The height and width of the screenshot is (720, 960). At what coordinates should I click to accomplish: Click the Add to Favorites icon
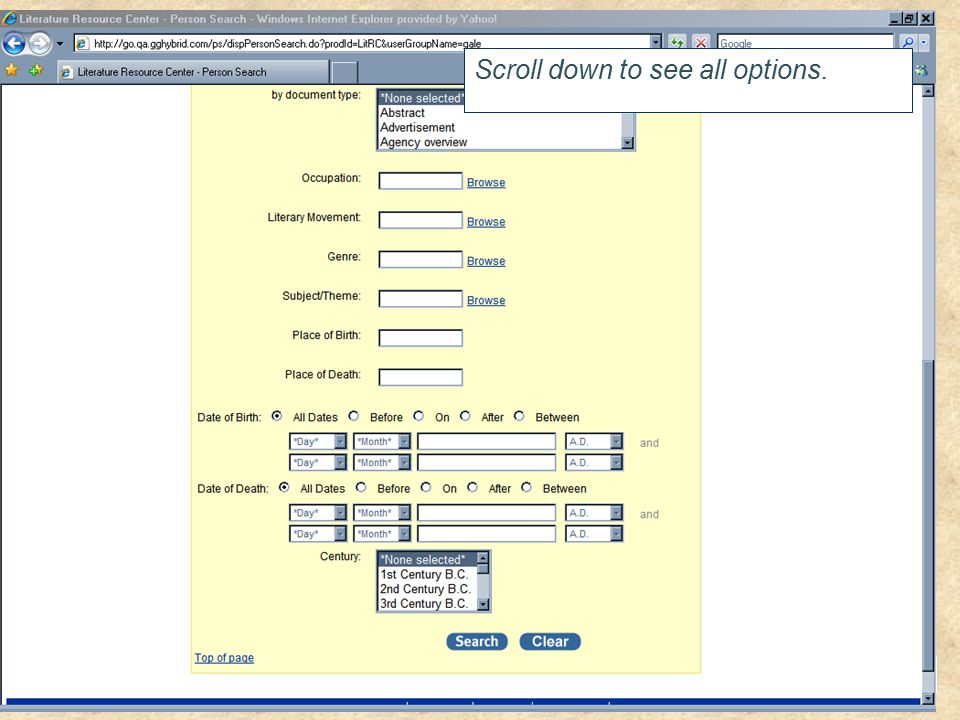point(36,70)
